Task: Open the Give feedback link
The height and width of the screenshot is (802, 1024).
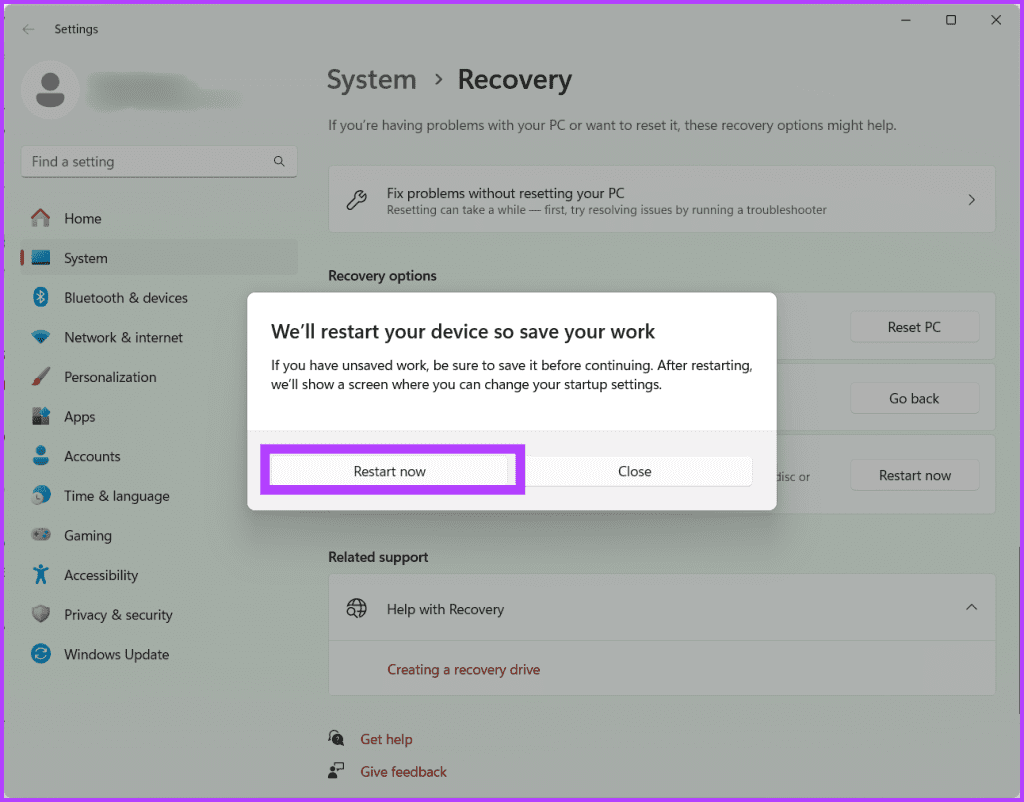Action: coord(404,772)
